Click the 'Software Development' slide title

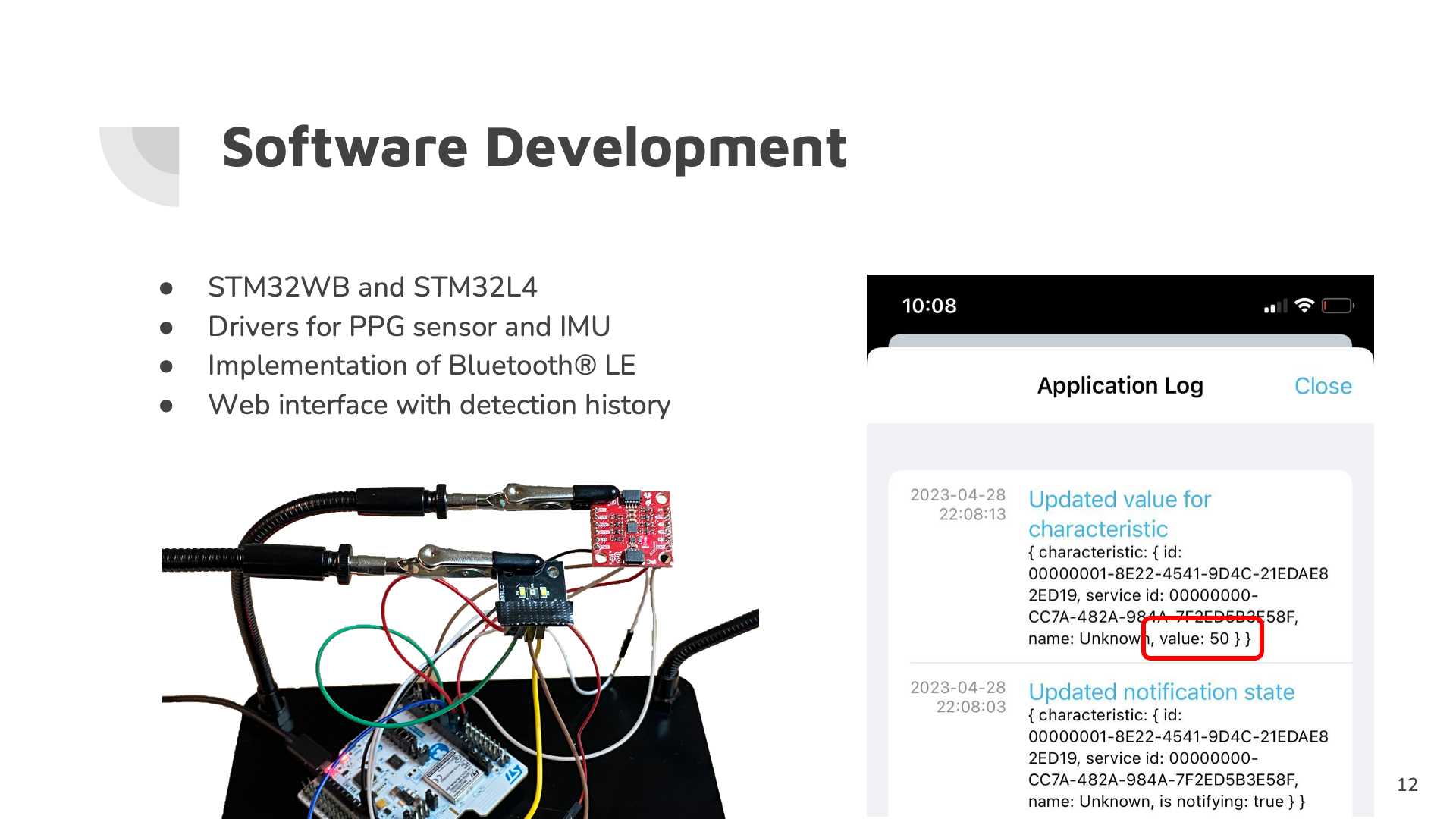click(x=534, y=148)
